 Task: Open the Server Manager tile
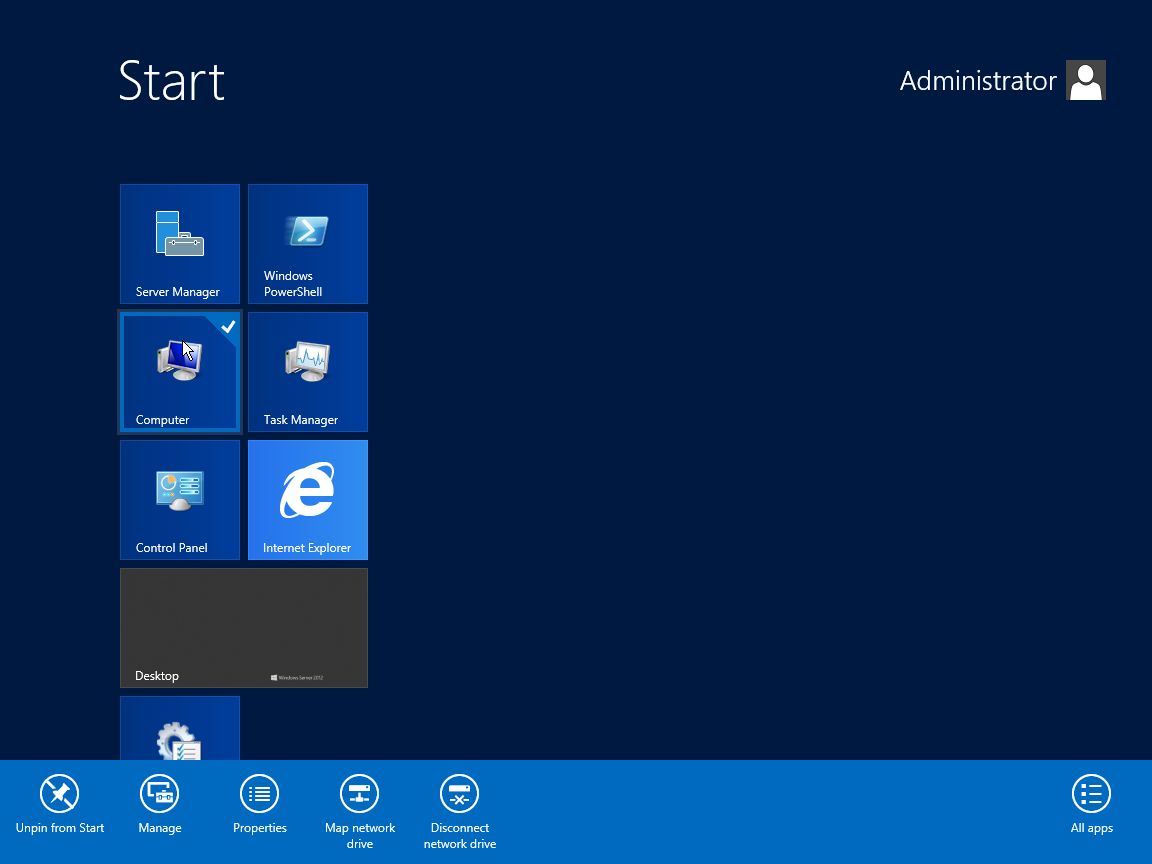coord(180,244)
